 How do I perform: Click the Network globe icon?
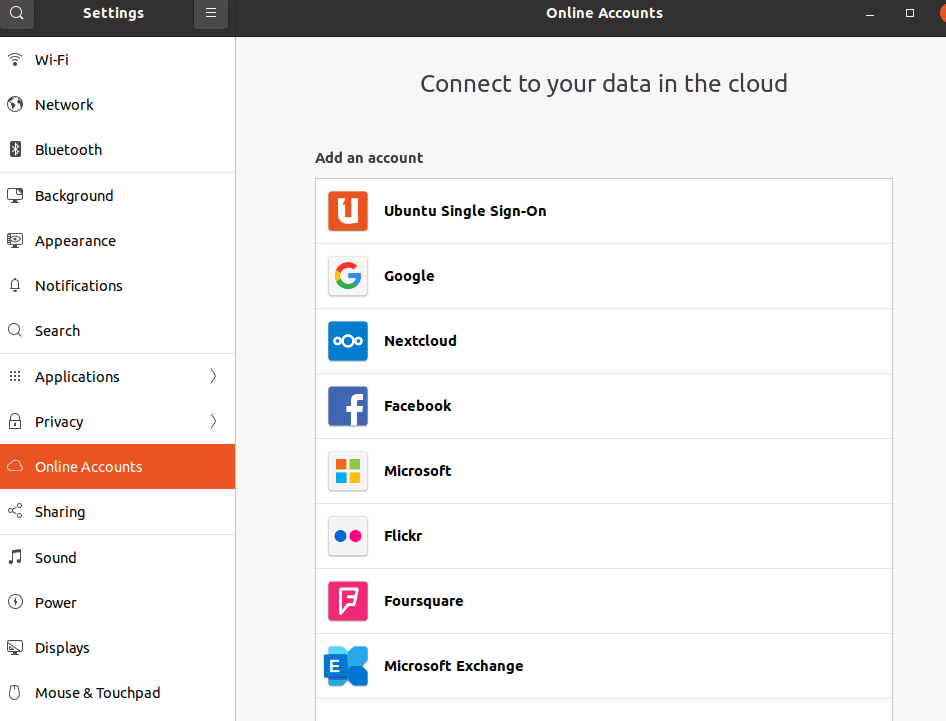click(x=15, y=104)
